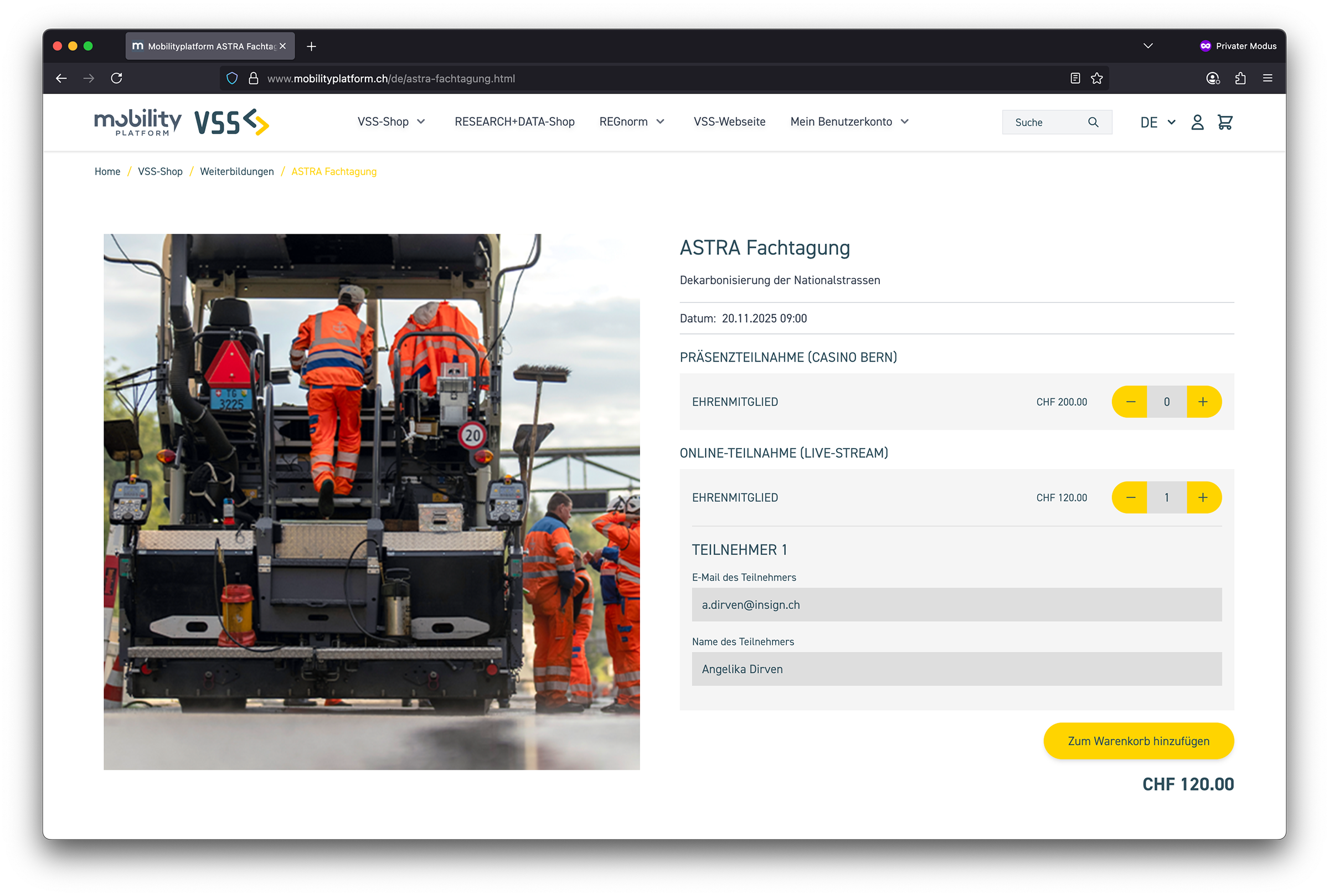
Task: Click the date text 20.11.2025 09:00
Action: point(764,318)
